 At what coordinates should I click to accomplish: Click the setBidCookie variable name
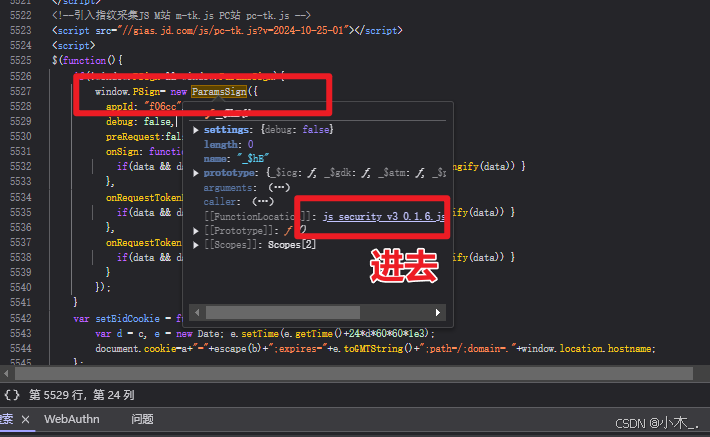[127, 318]
